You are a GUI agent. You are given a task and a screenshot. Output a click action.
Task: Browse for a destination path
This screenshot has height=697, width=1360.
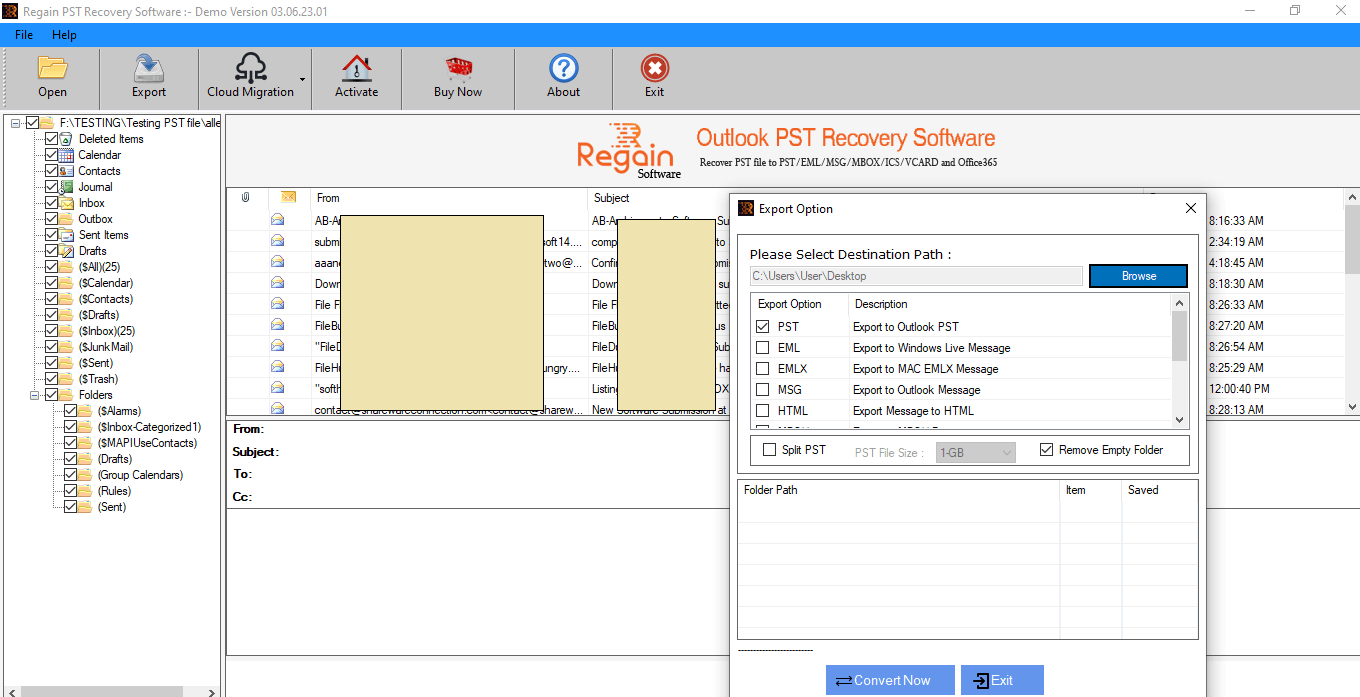click(x=1138, y=275)
